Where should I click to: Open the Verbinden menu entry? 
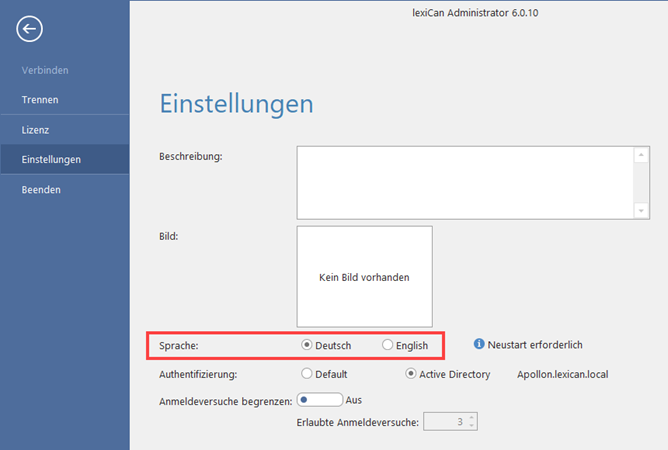(45, 70)
